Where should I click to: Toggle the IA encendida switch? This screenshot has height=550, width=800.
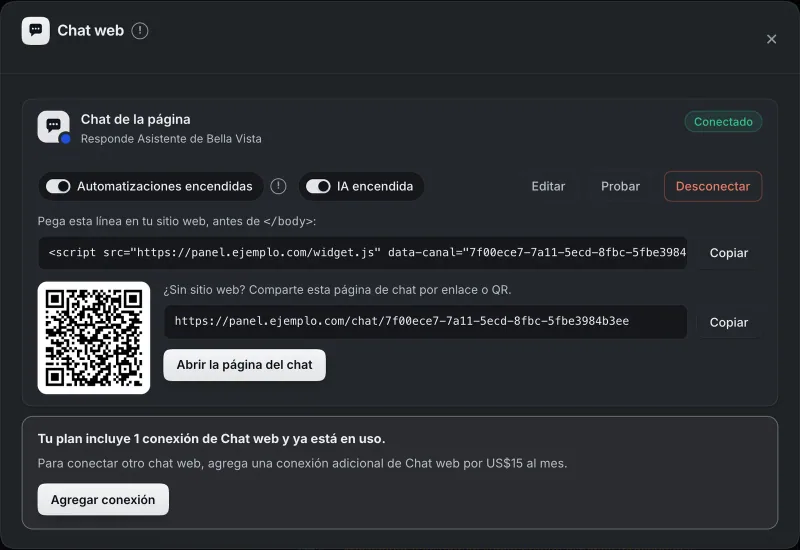pyautogui.click(x=318, y=186)
